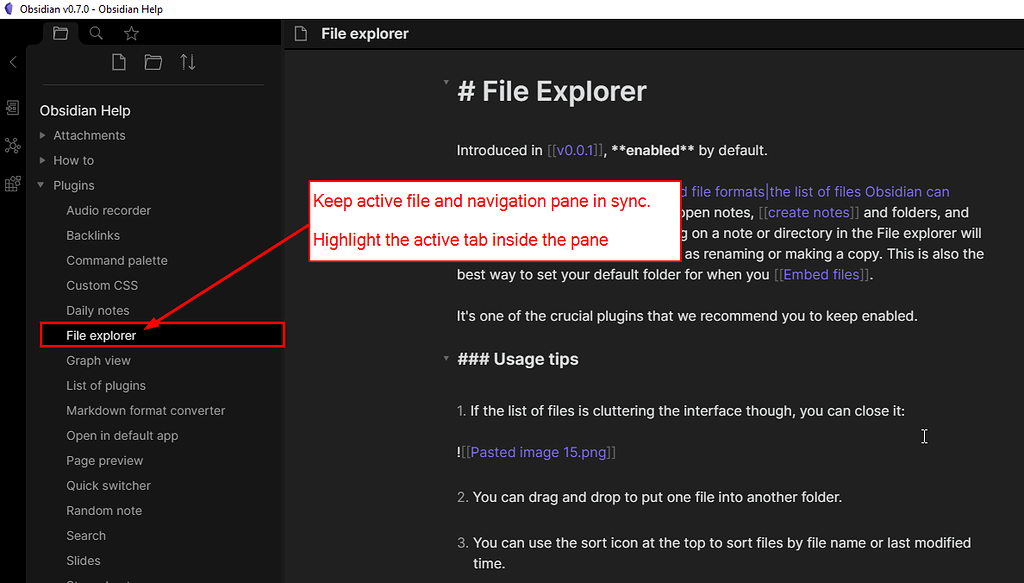Open the graph view from the left ribbon
This screenshot has width=1024, height=583.
point(12,145)
